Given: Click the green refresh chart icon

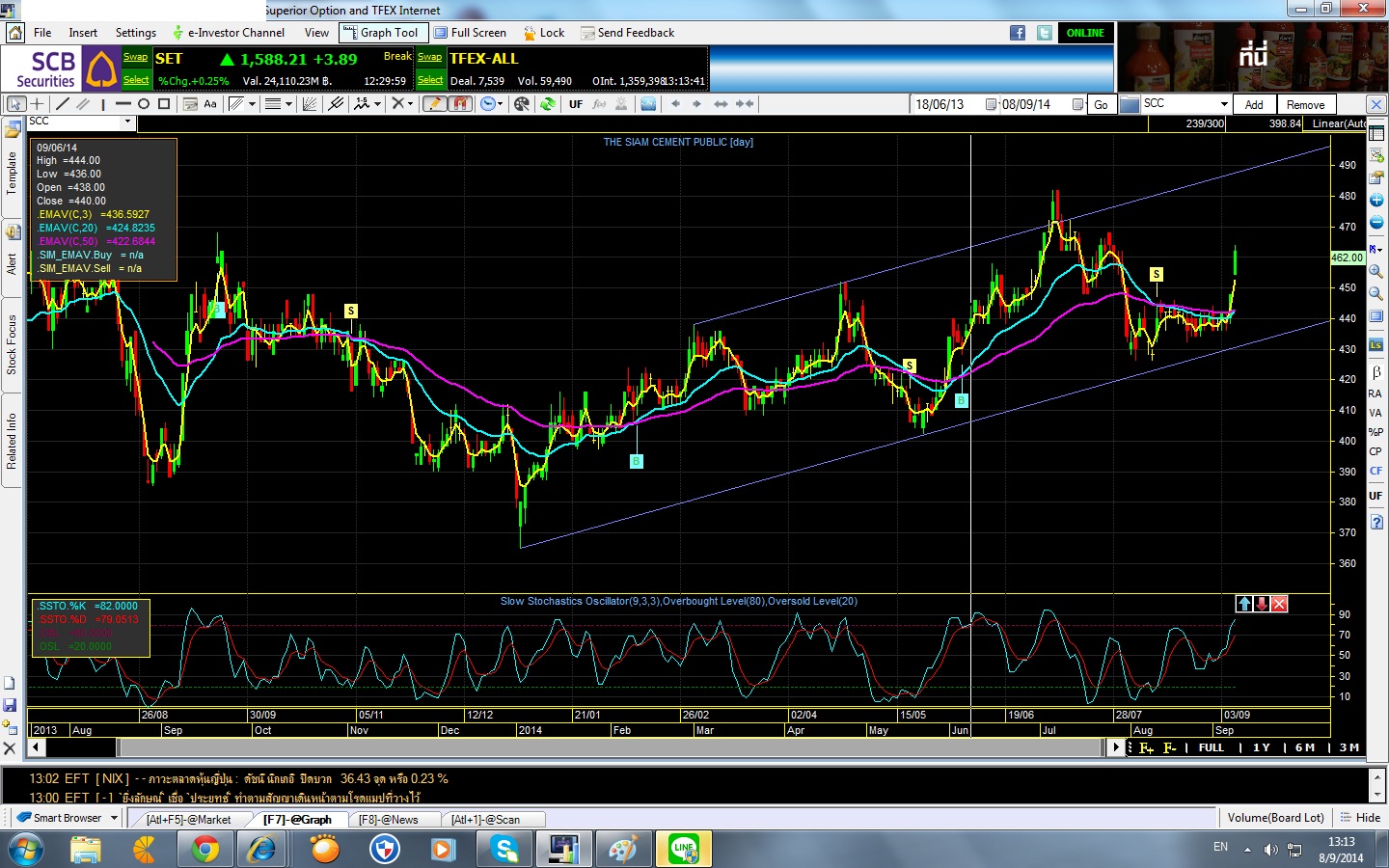Looking at the screenshot, I should (x=548, y=104).
